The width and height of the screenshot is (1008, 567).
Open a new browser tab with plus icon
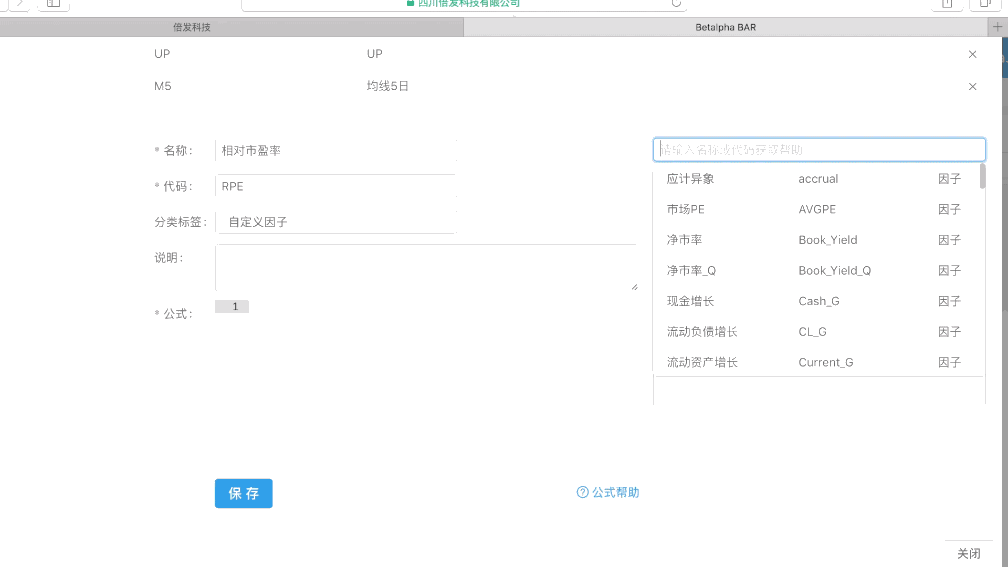click(x=997, y=27)
